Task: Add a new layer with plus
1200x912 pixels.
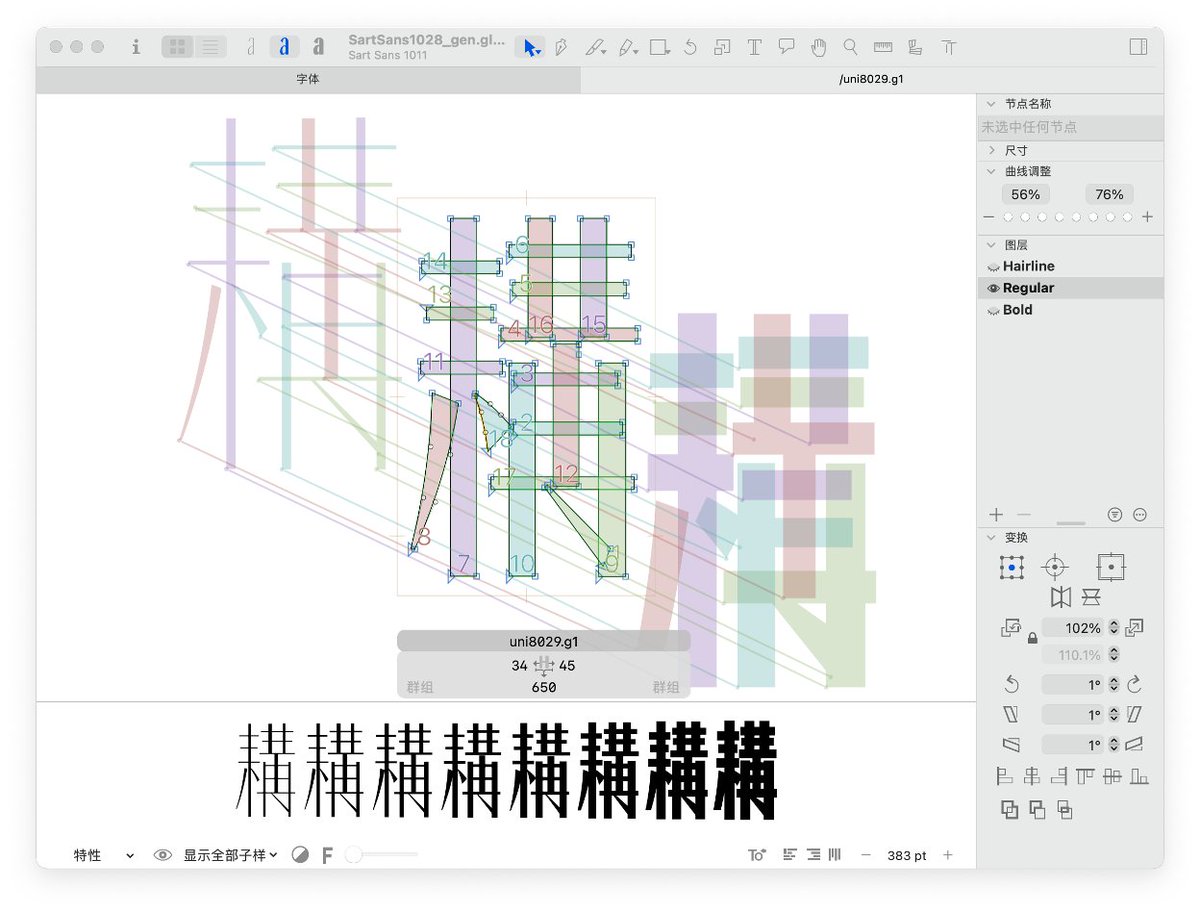Action: [x=996, y=515]
